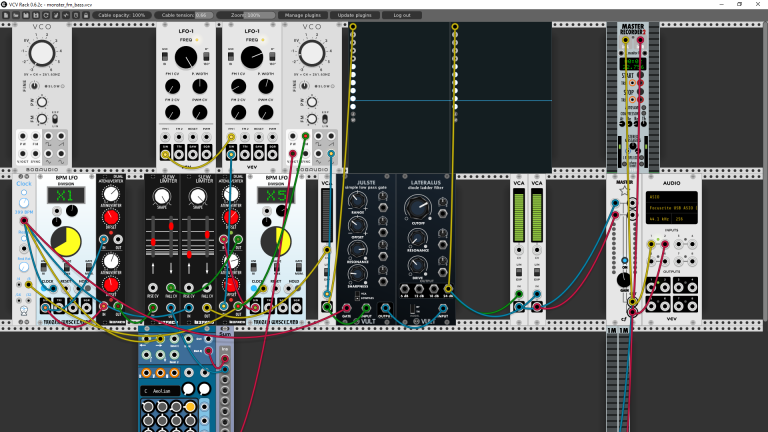Adjust the Cable opacity slider
The image size is (768, 432).
point(121,15)
